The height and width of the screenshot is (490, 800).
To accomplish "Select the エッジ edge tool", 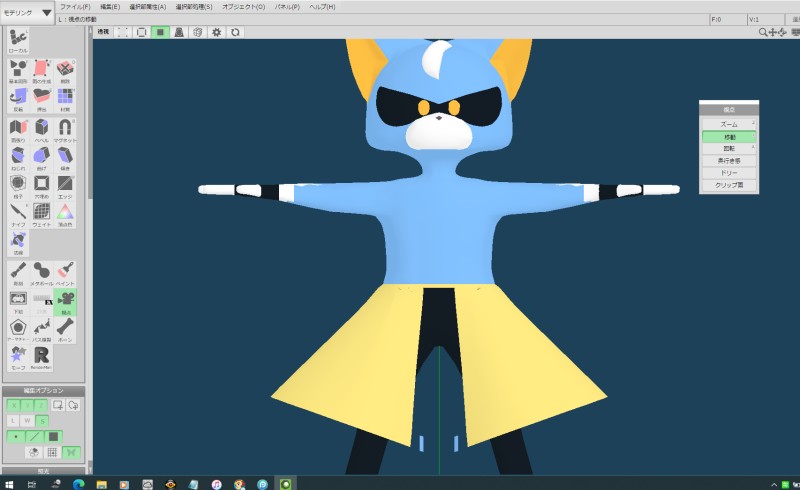I will click(x=65, y=187).
